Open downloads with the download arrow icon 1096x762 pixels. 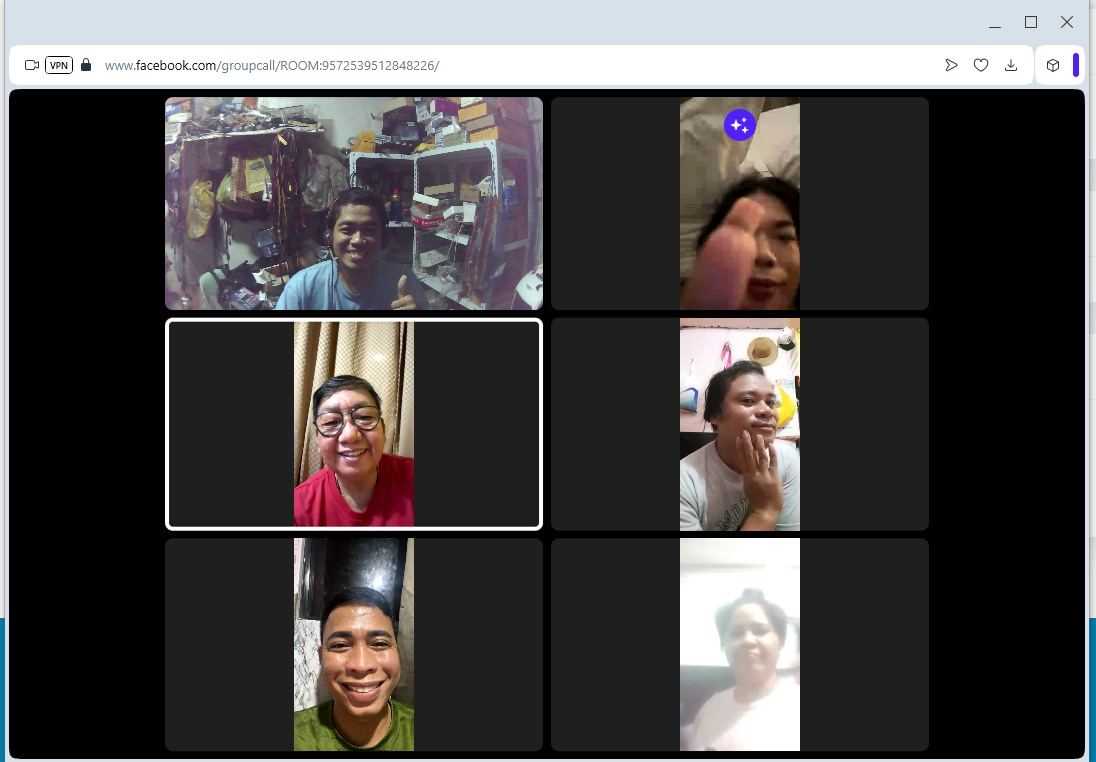[1011, 65]
